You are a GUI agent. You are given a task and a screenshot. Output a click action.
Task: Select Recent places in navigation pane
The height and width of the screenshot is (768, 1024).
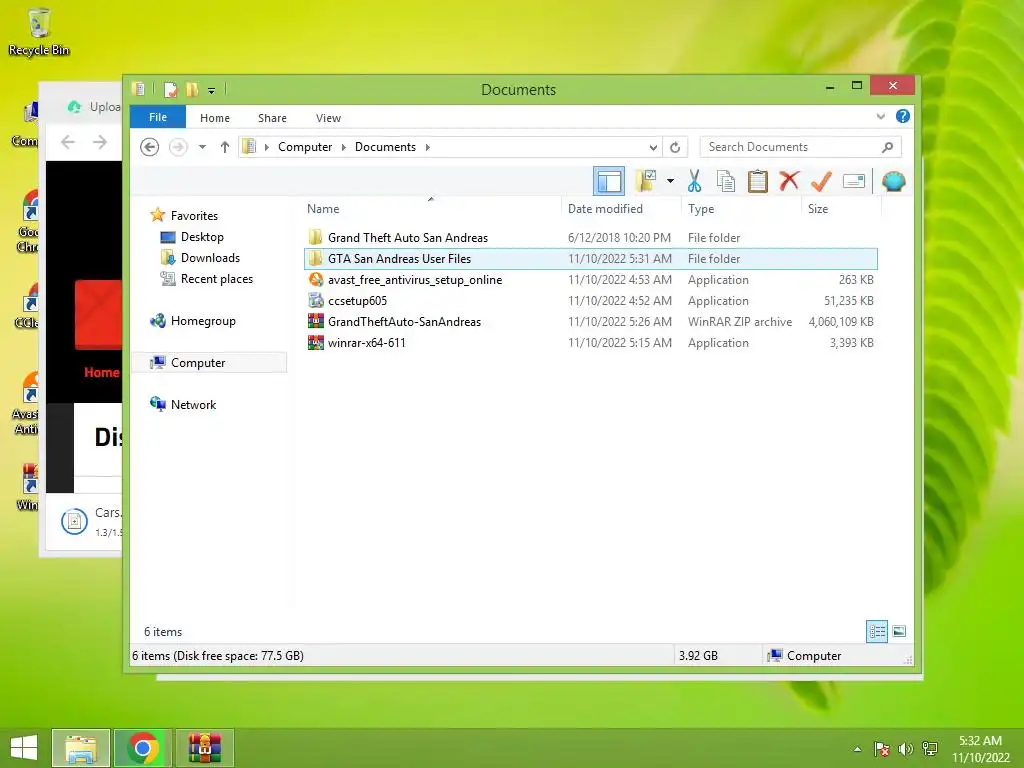coord(217,279)
